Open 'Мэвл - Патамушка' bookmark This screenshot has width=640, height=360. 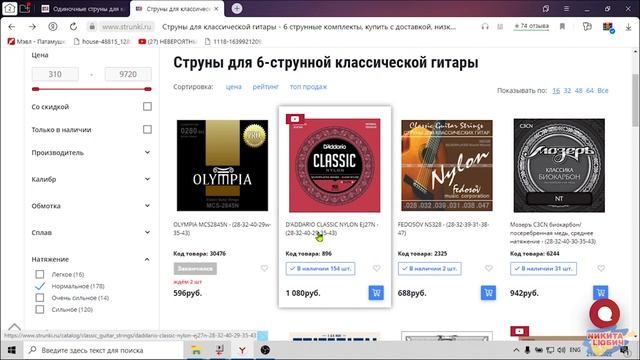tap(37, 41)
